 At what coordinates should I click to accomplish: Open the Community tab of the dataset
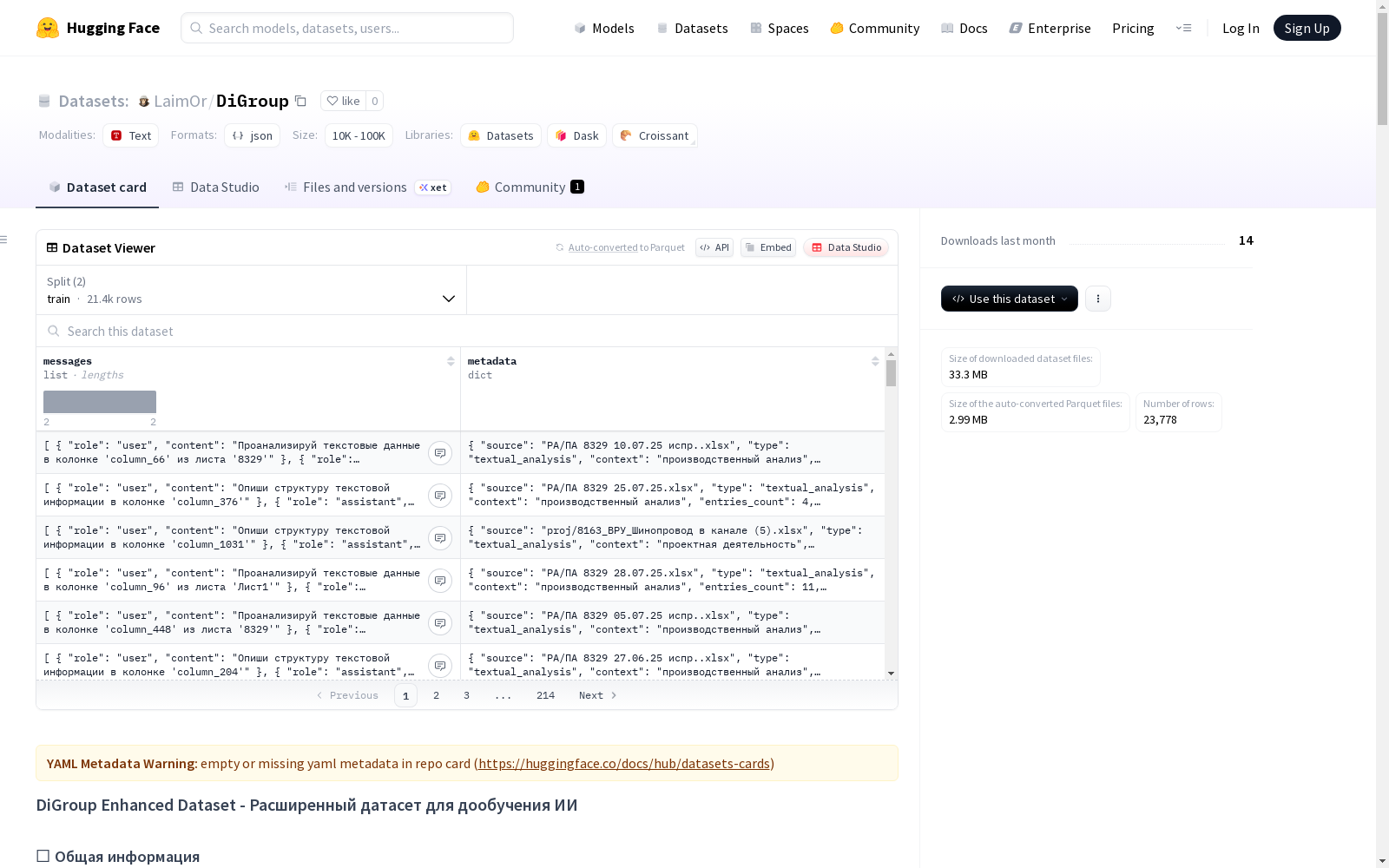(x=530, y=187)
